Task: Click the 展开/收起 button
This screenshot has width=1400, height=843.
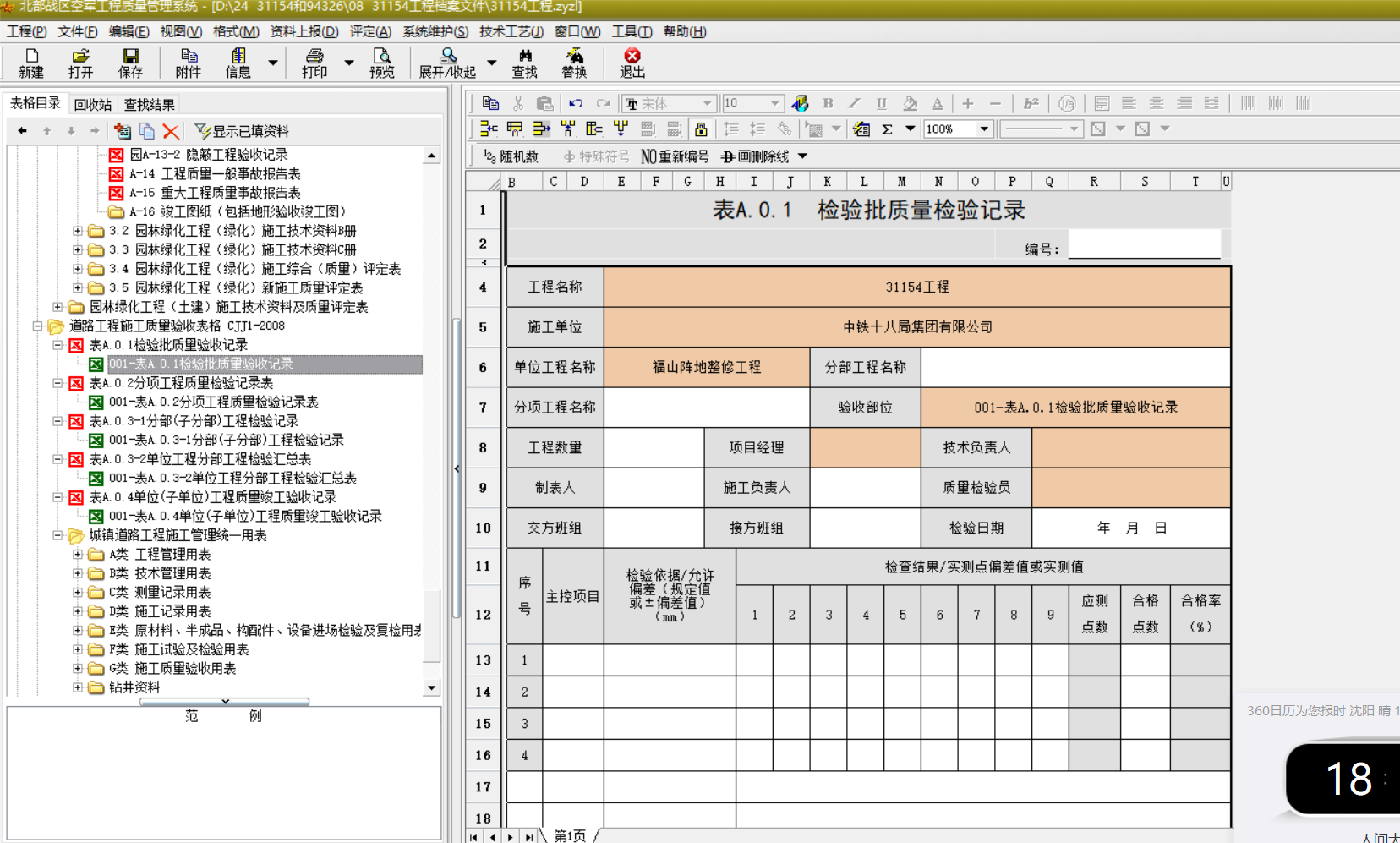Action: click(x=447, y=63)
